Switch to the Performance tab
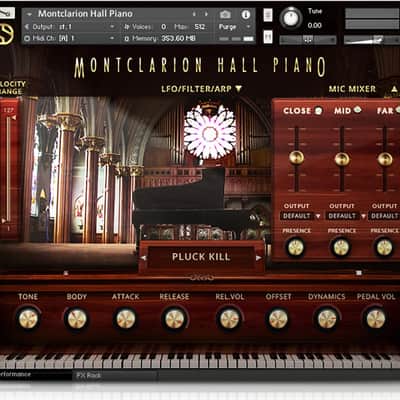This screenshot has height=400, width=400. (15, 374)
